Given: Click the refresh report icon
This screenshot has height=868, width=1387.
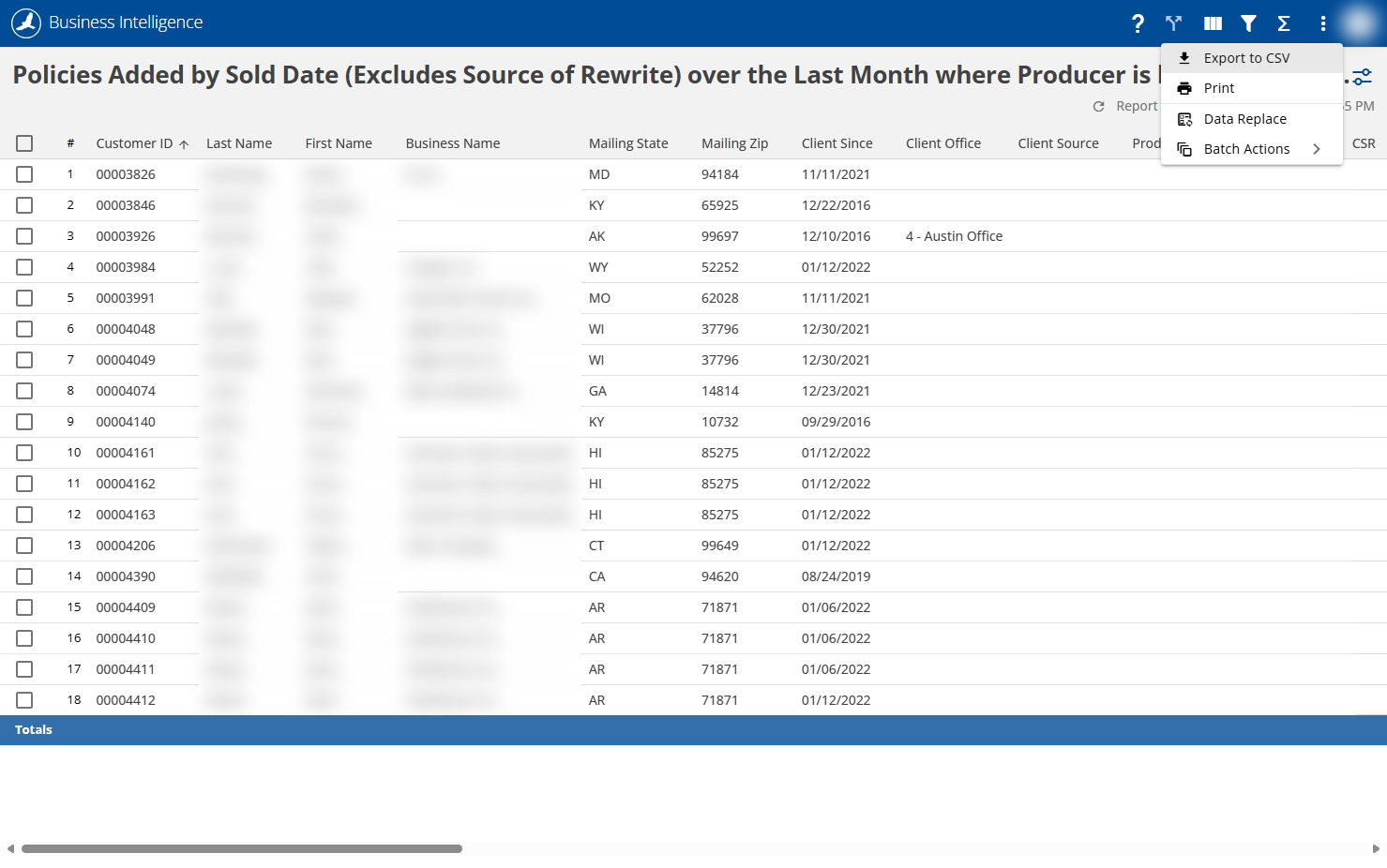Looking at the screenshot, I should pyautogui.click(x=1098, y=106).
